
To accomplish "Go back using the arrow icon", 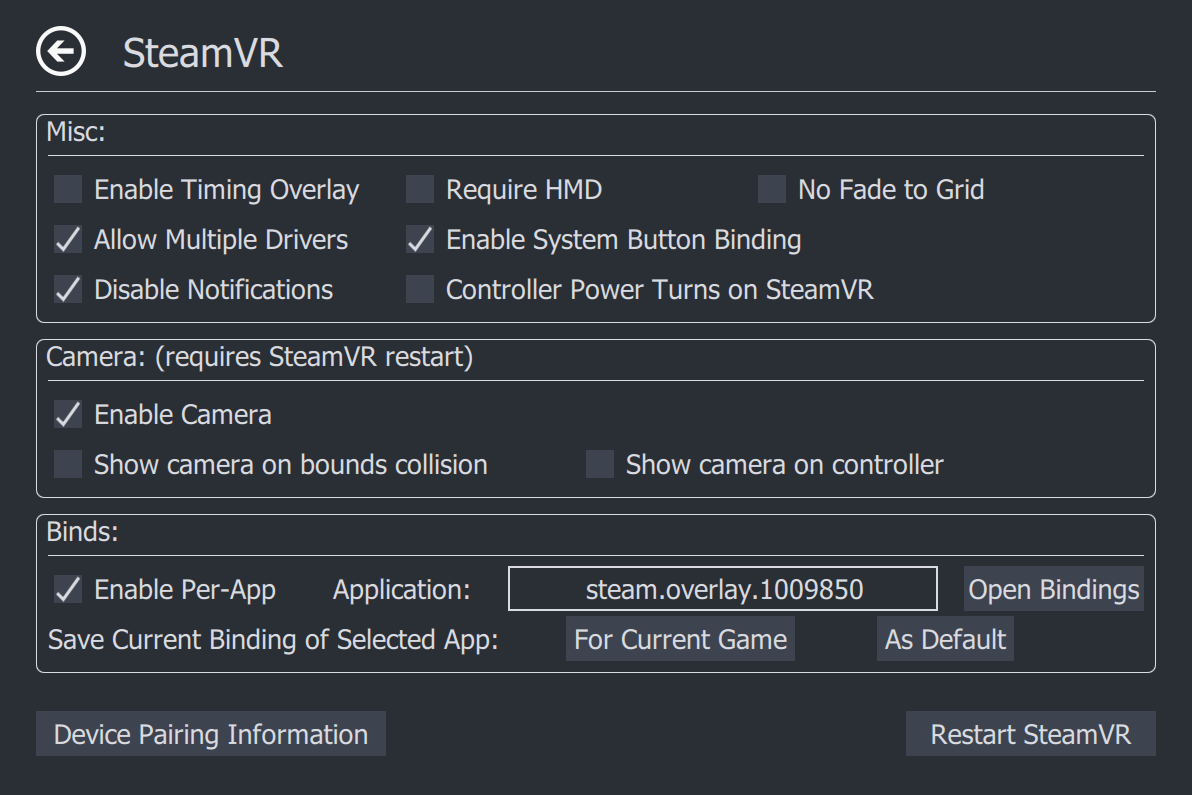I will [x=61, y=52].
